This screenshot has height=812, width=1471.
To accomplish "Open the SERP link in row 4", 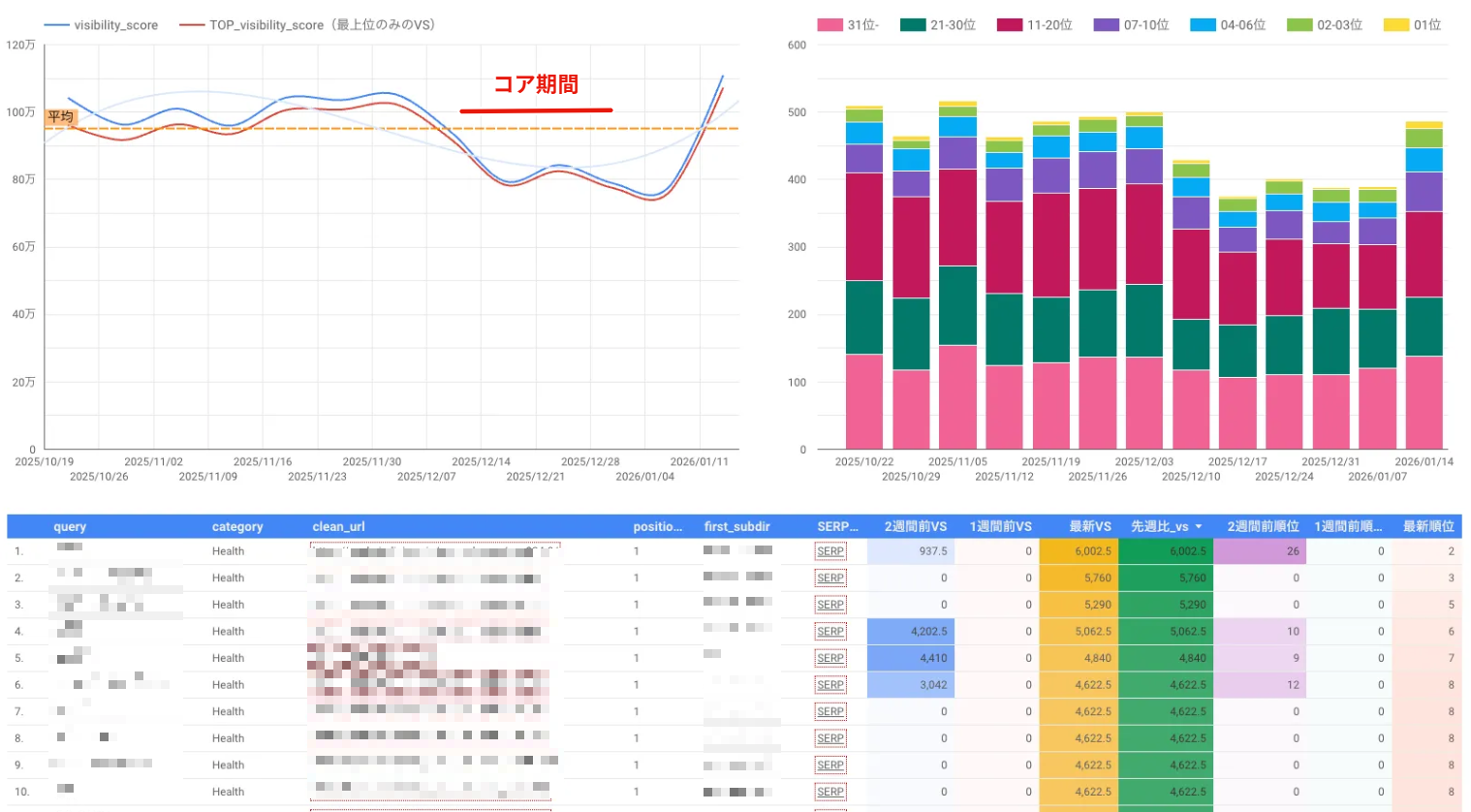I will [829, 632].
